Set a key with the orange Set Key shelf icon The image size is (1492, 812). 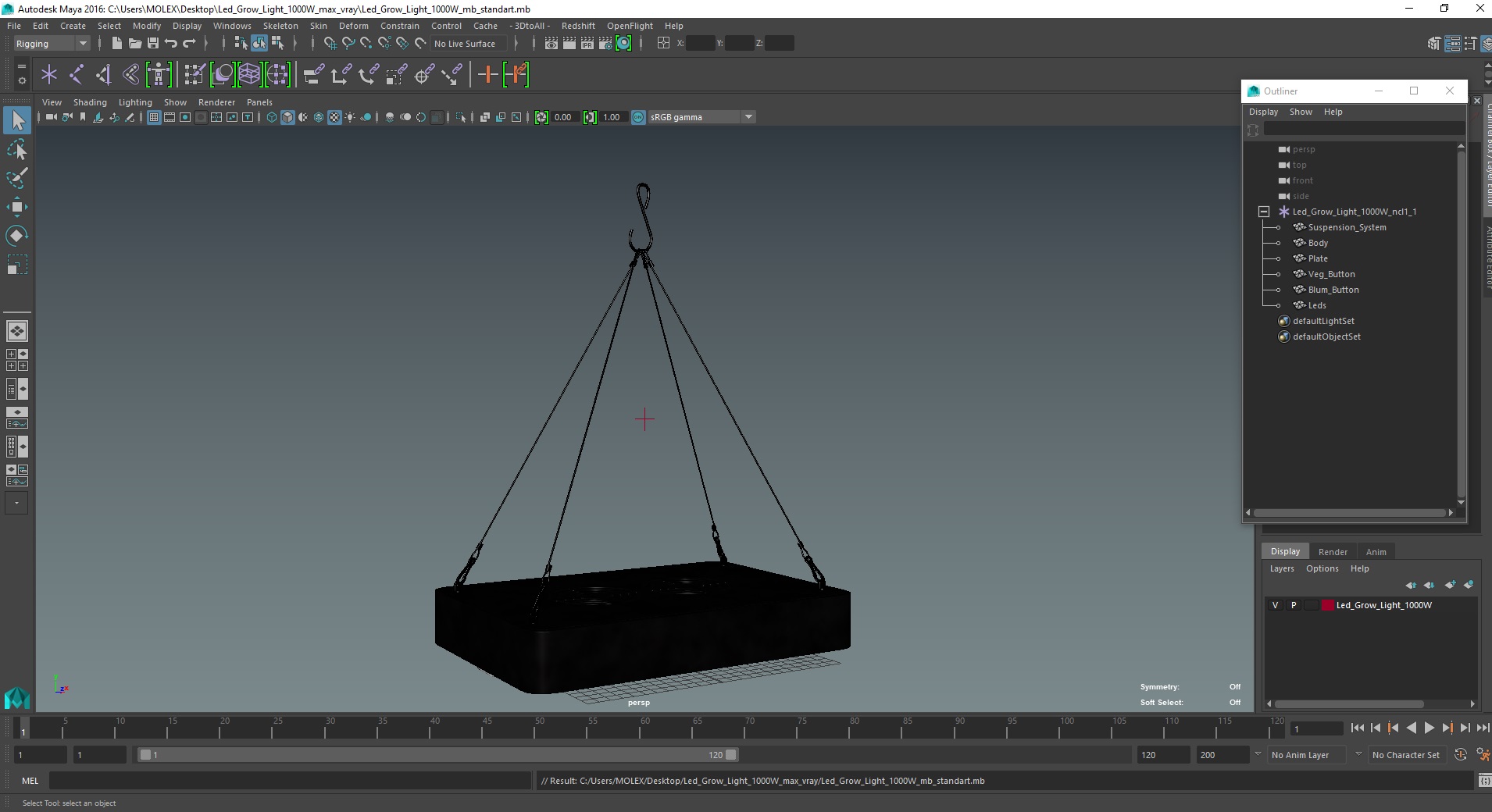click(487, 75)
